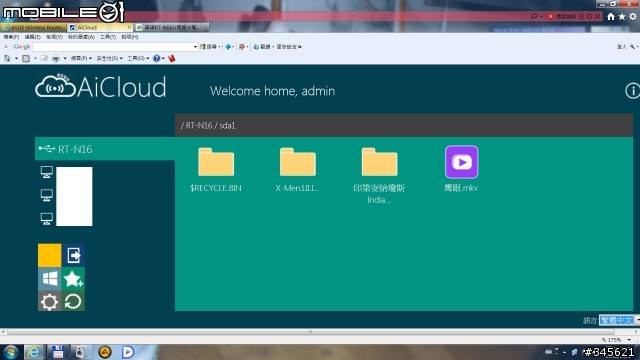Click the yellow tile in sidebar
Viewport: 640px width, 360px height.
[x=49, y=255]
